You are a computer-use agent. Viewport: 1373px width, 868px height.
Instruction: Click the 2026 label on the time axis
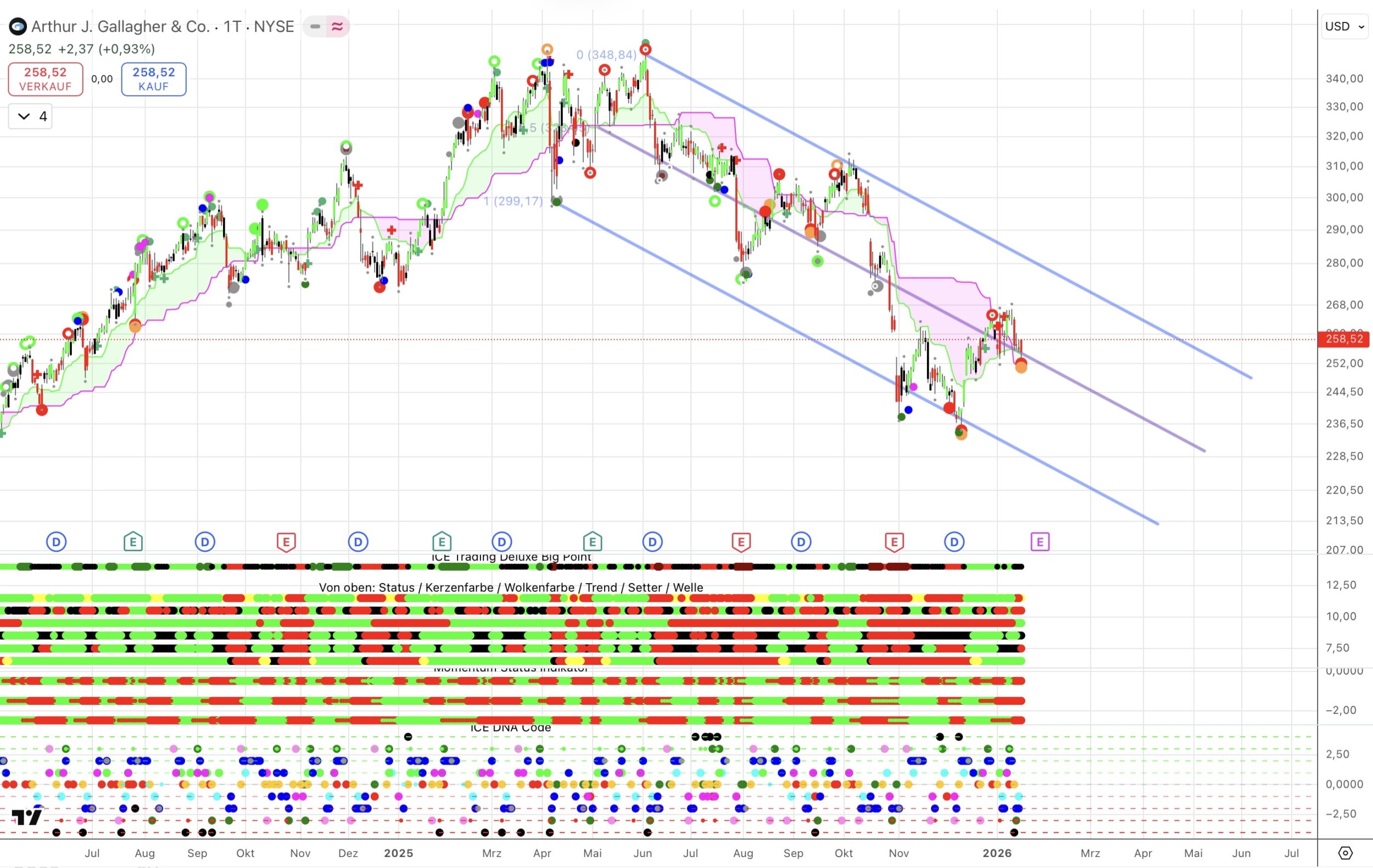pyautogui.click(x=997, y=853)
